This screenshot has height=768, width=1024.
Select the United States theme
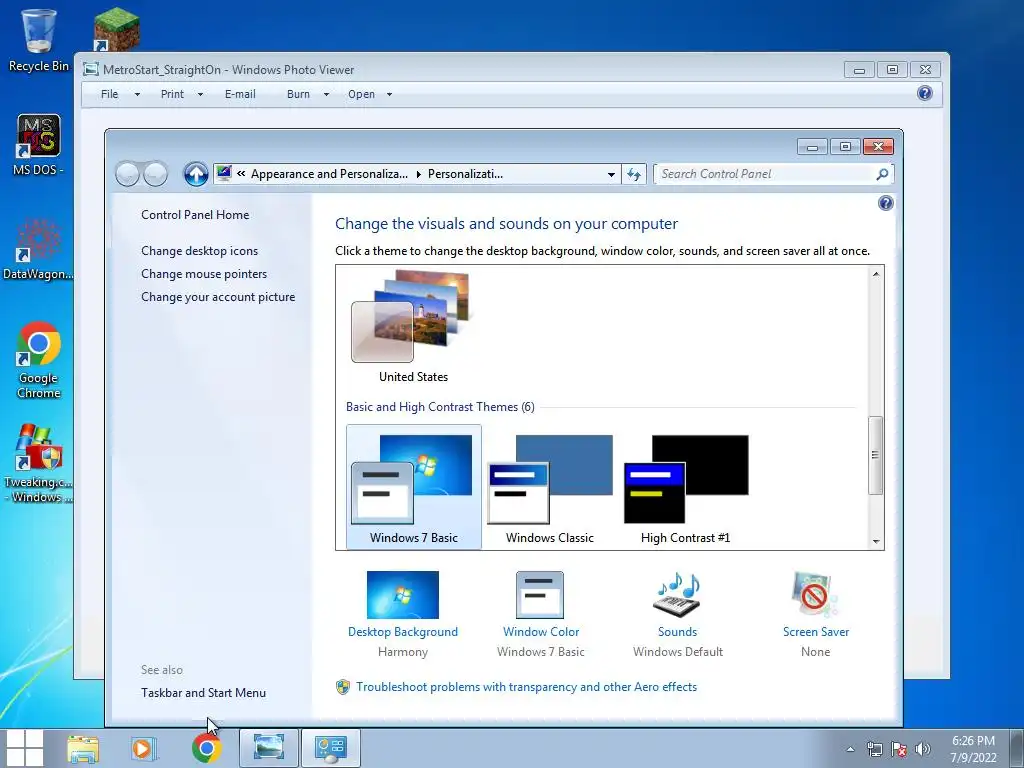tap(413, 326)
